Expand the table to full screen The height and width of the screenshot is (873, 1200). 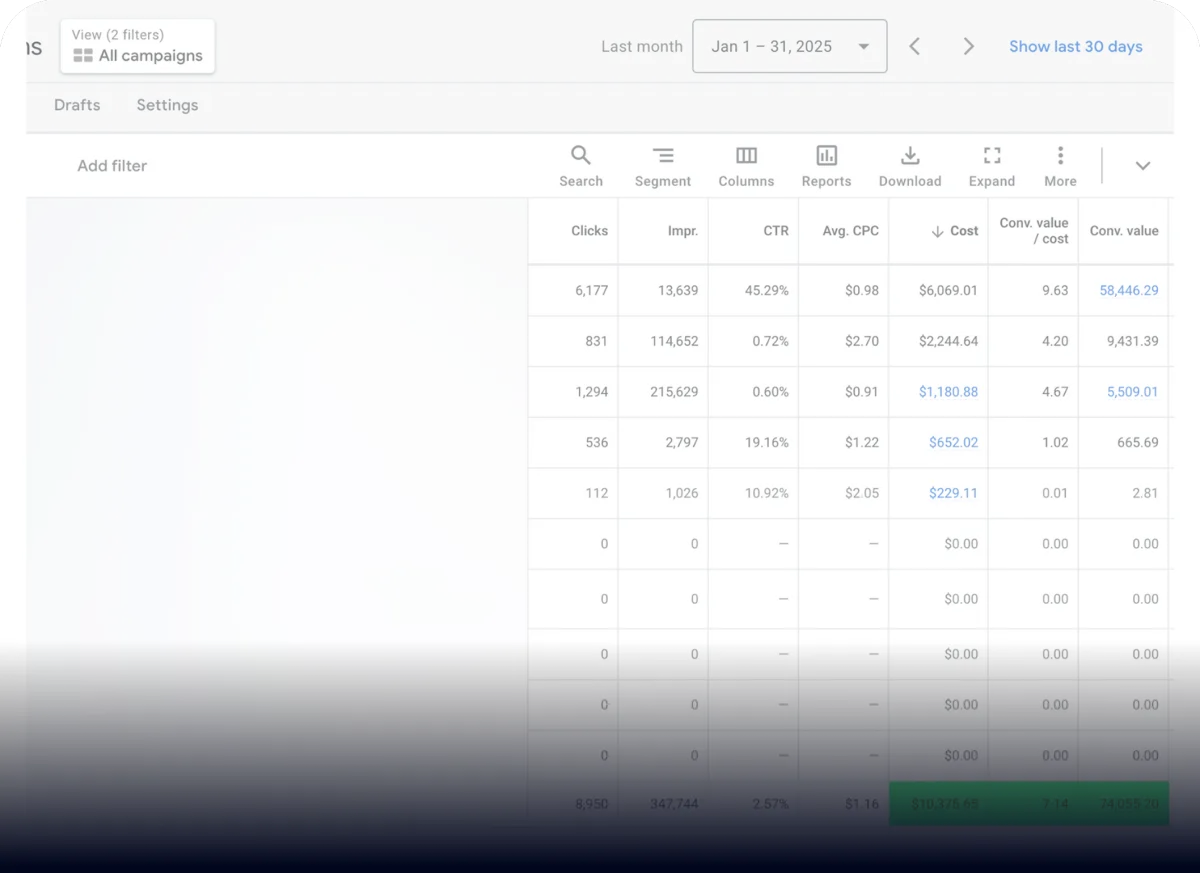(992, 166)
